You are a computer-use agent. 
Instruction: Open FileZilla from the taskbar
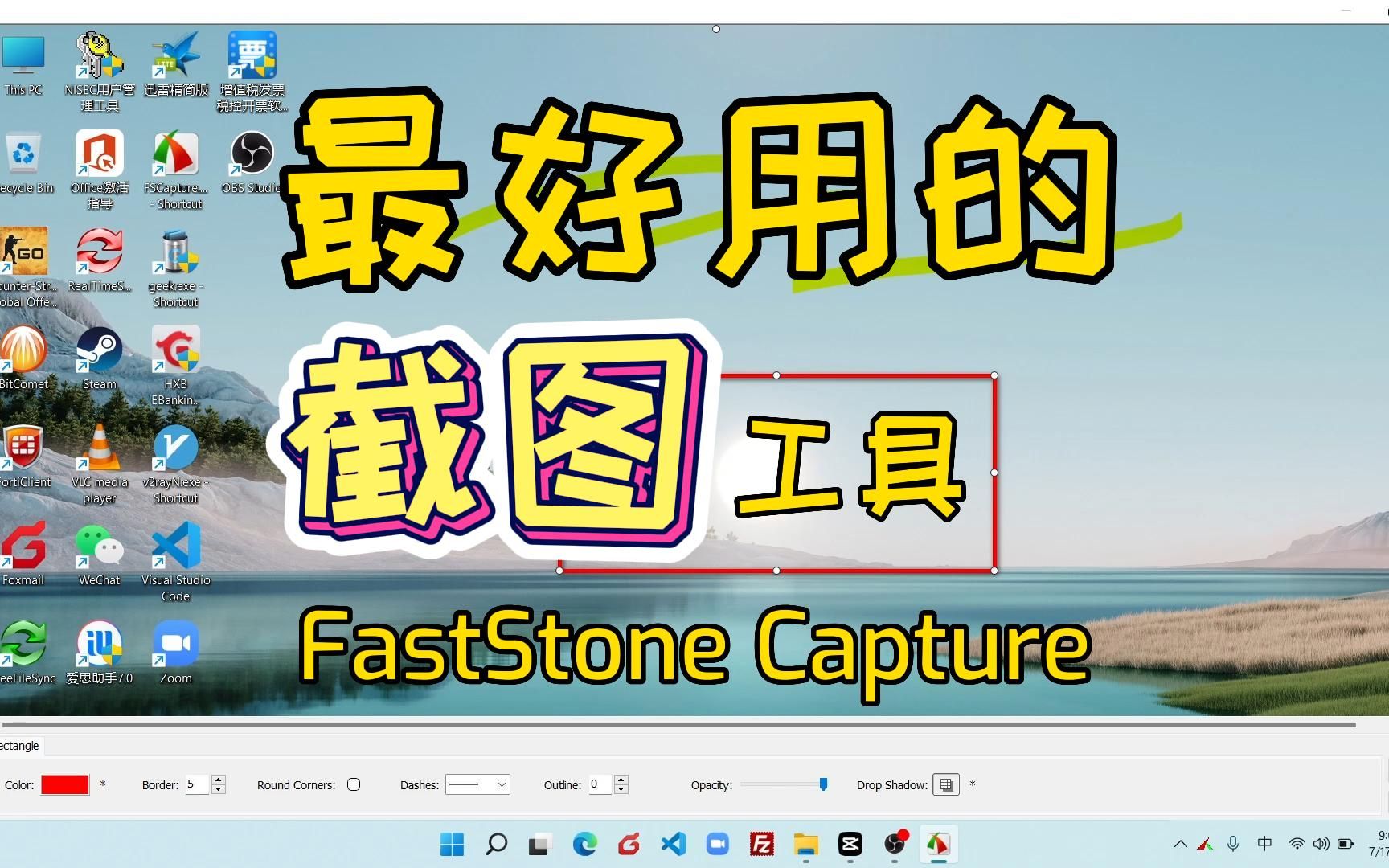tap(761, 844)
